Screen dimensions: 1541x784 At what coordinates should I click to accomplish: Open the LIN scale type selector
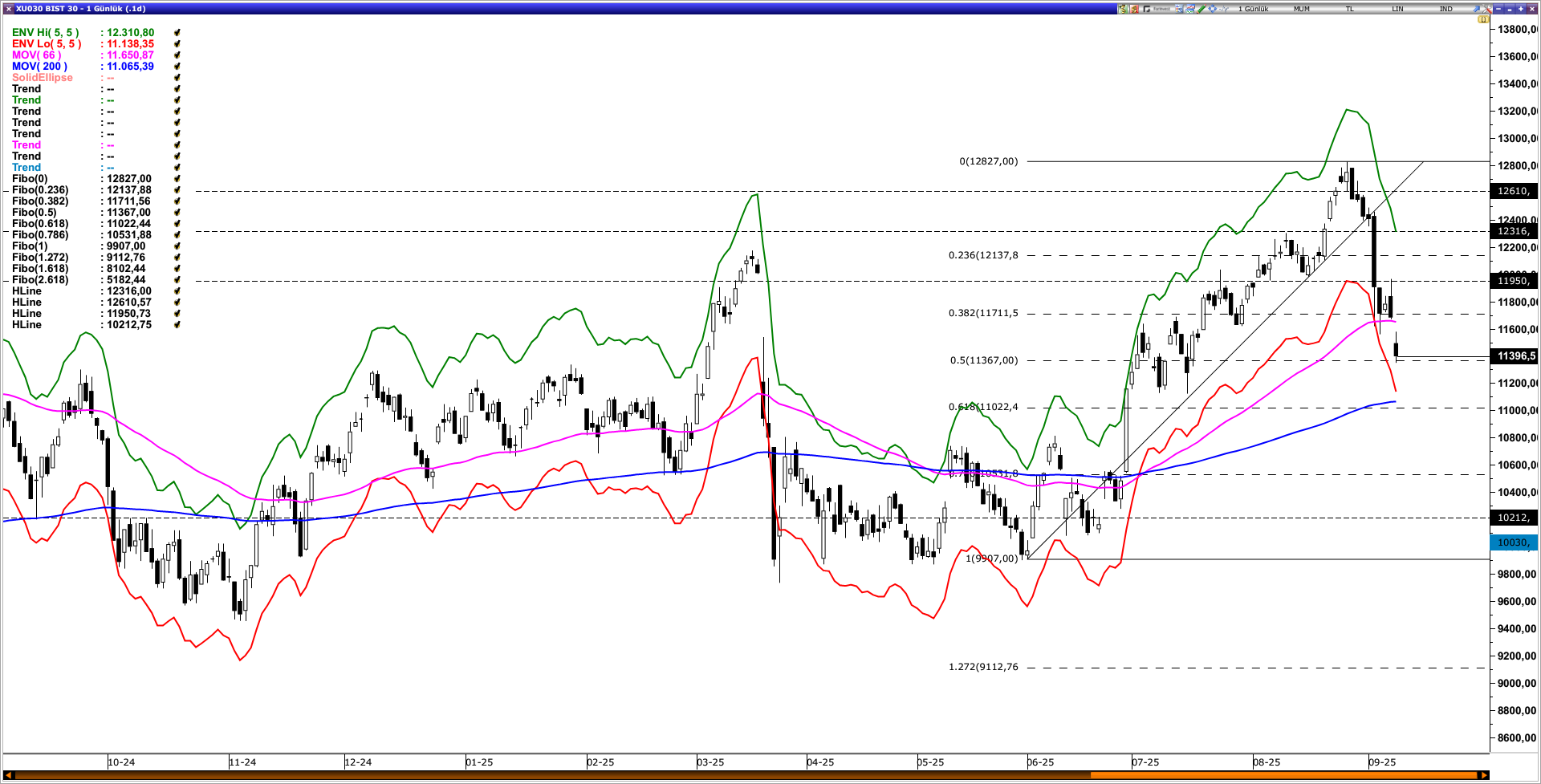tap(1397, 9)
